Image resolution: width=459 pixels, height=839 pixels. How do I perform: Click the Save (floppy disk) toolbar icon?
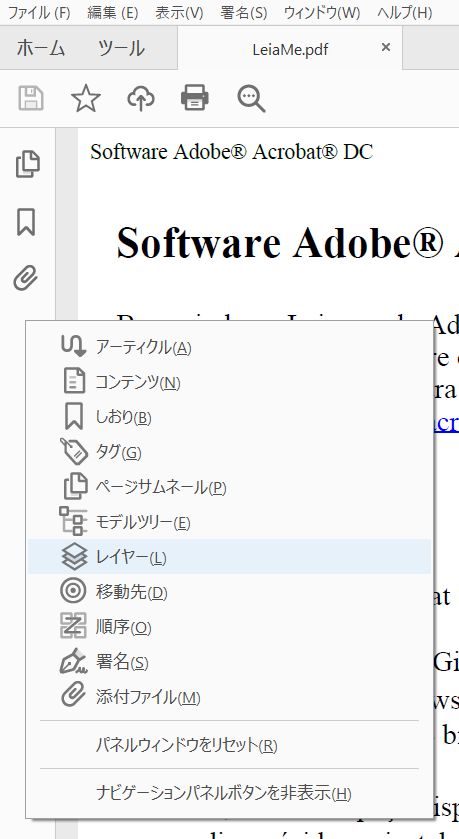coord(30,99)
